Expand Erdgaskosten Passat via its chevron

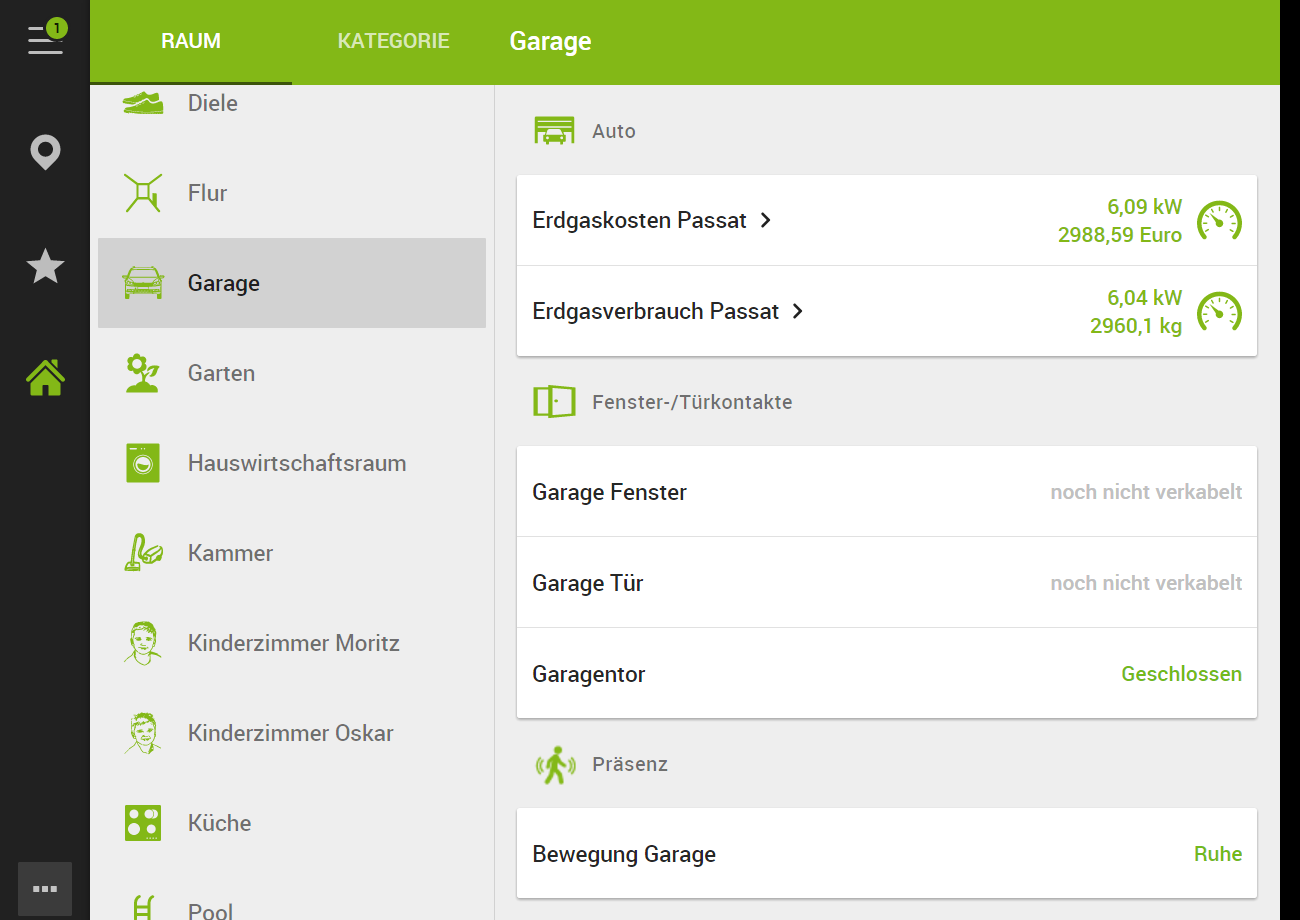[766, 221]
